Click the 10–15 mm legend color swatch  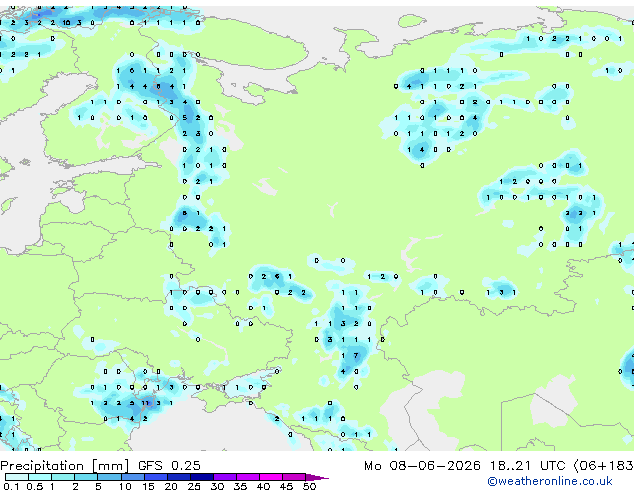[x=133, y=477]
